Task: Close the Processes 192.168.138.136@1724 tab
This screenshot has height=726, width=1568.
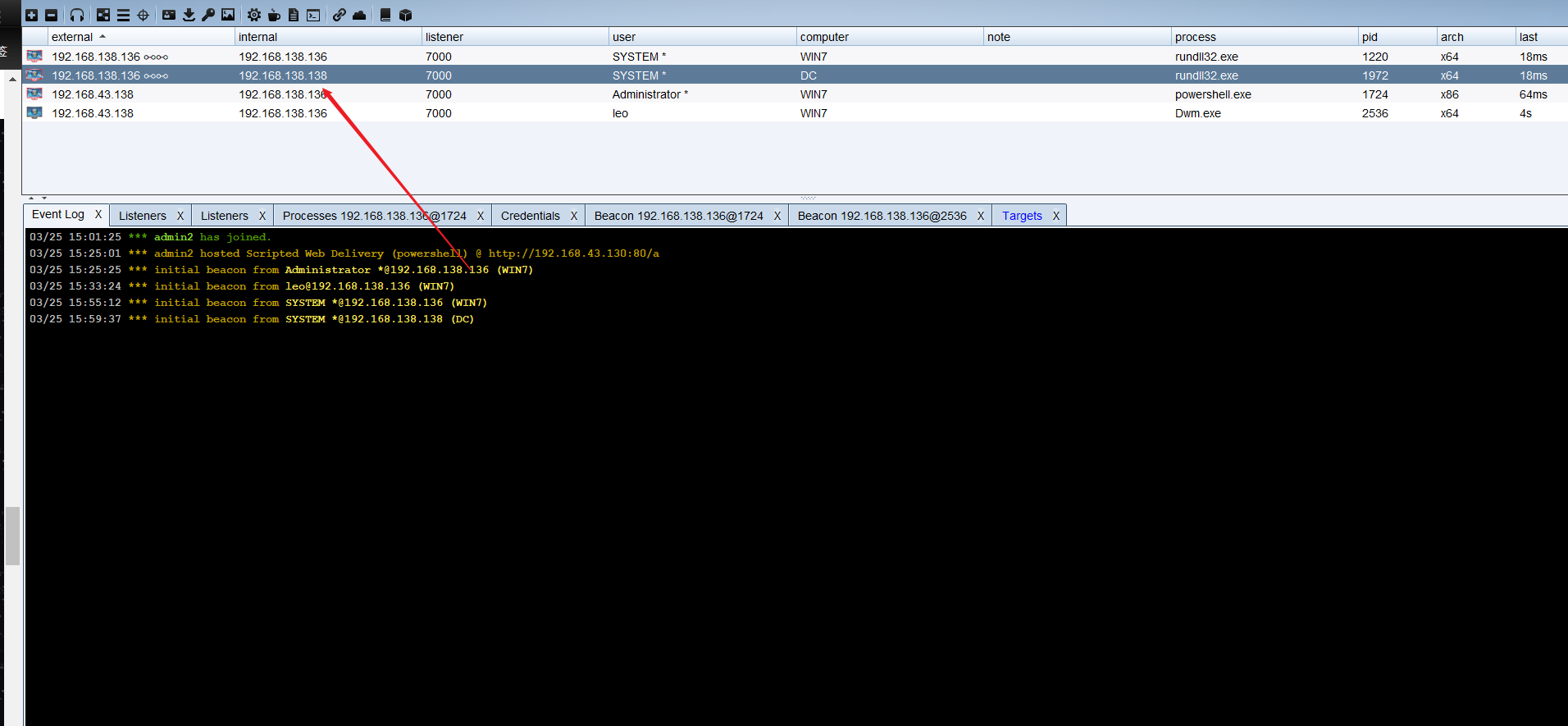Action: click(x=481, y=216)
